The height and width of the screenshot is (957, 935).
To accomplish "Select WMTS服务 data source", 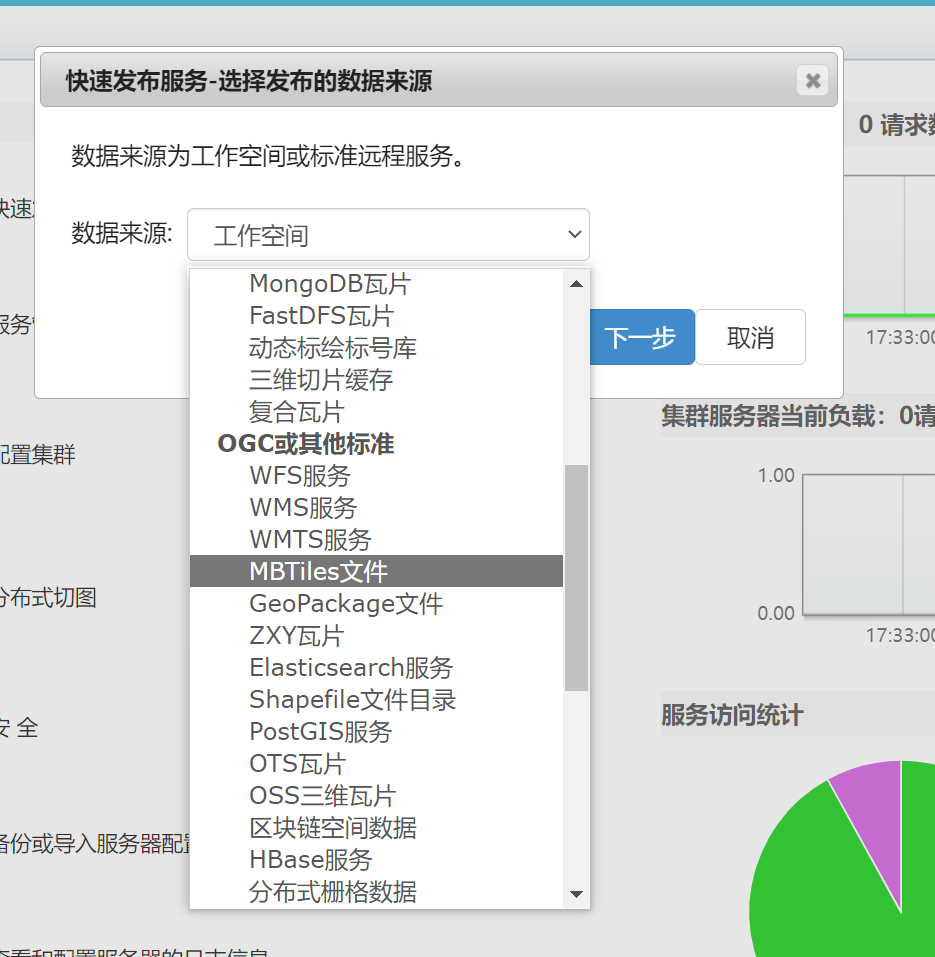I will pos(376,540).
